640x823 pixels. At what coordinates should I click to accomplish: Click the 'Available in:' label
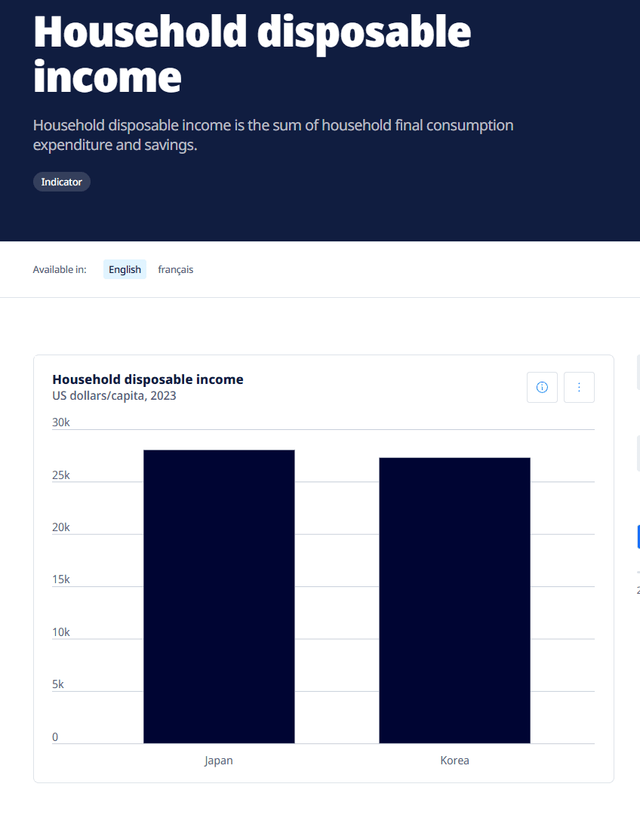(x=60, y=270)
